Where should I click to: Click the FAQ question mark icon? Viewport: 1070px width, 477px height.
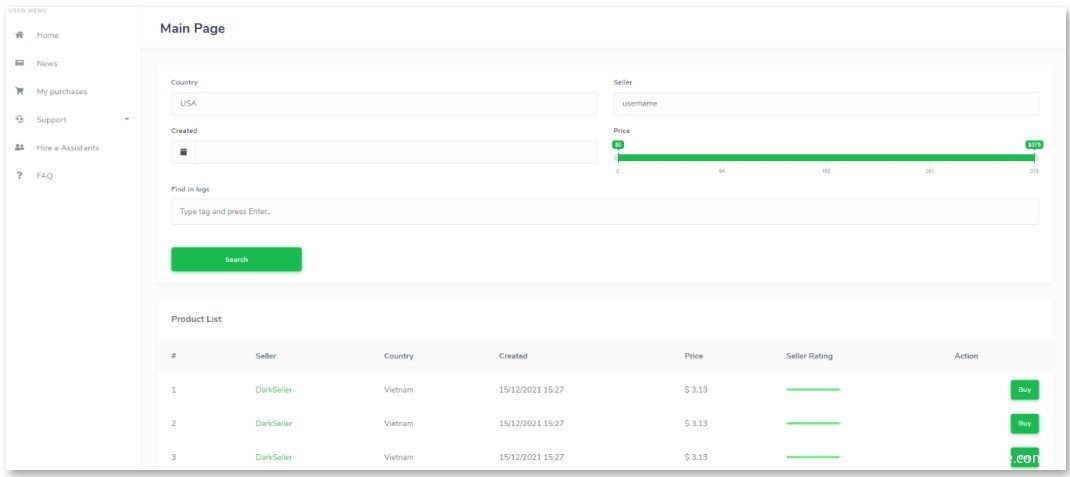pyautogui.click(x=19, y=176)
